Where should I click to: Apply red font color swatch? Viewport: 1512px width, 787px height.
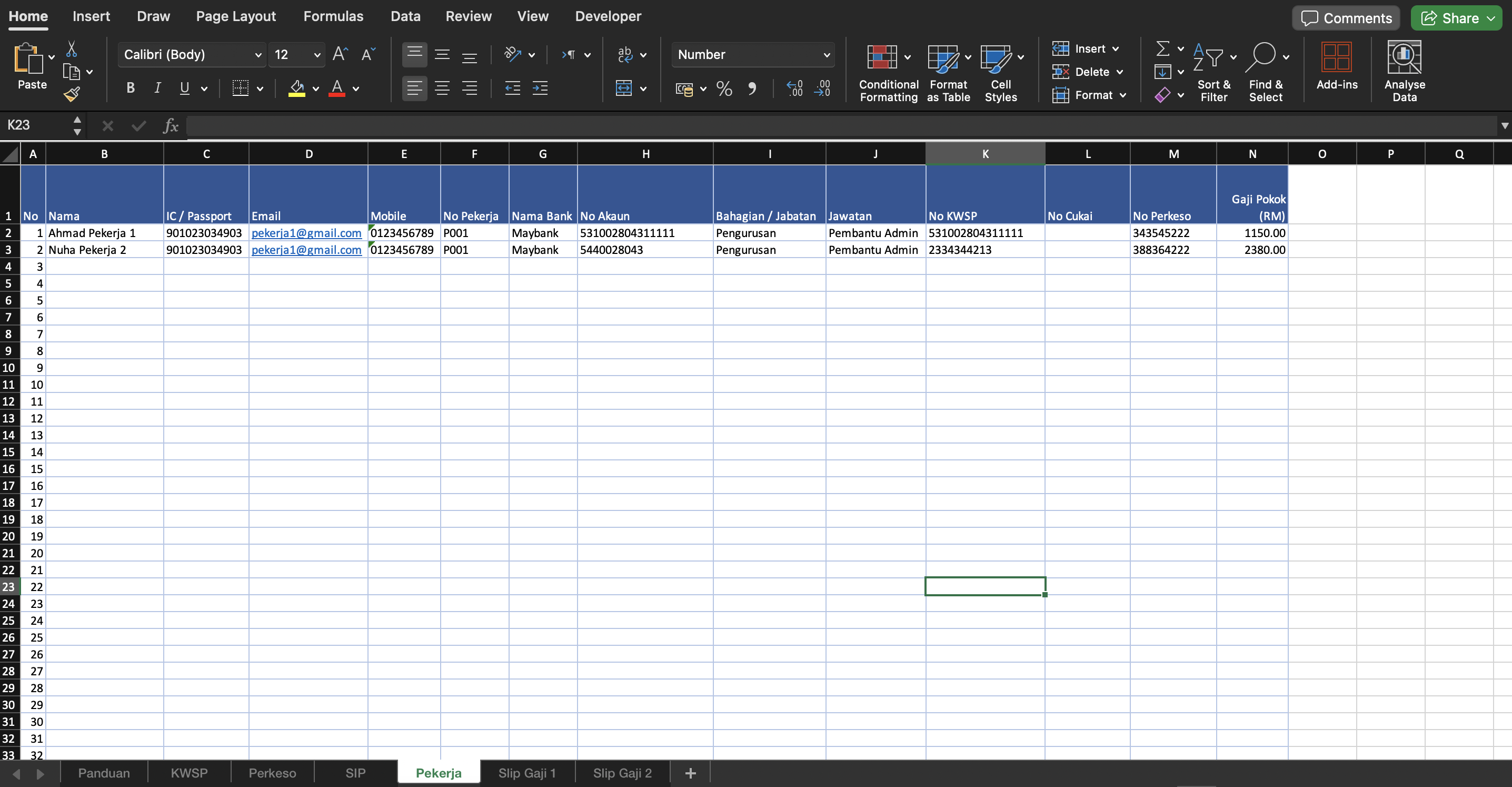coord(336,88)
